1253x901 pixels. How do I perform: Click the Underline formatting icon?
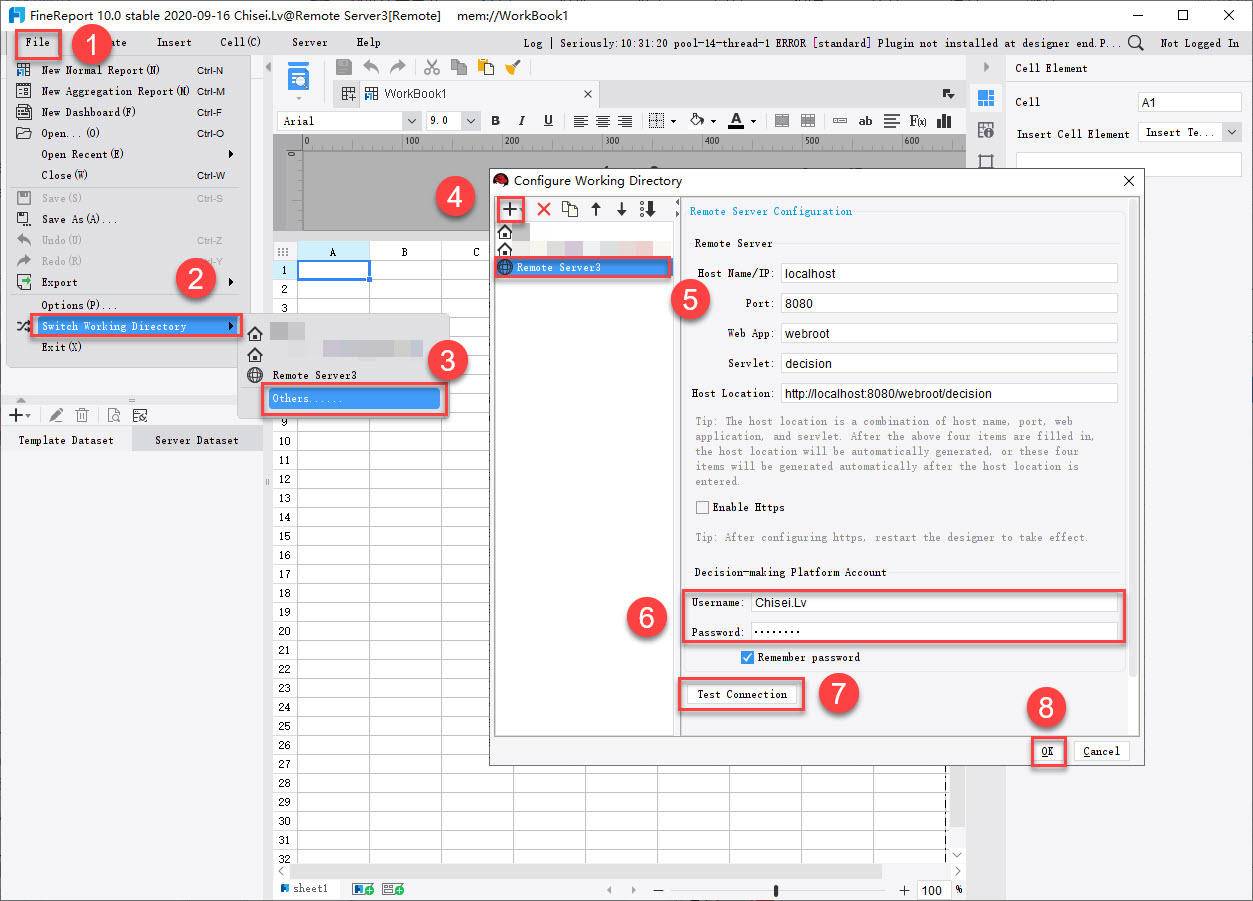[548, 120]
